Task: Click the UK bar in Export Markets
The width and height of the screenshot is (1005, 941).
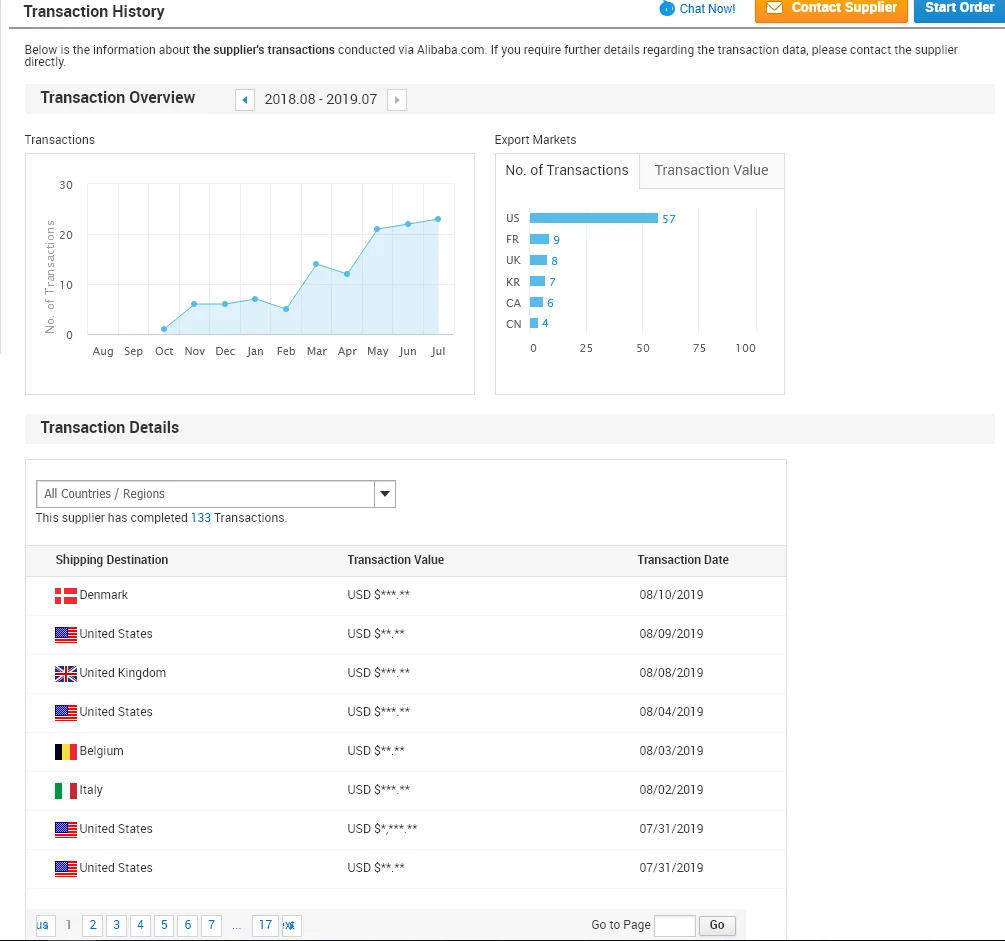Action: [538, 260]
